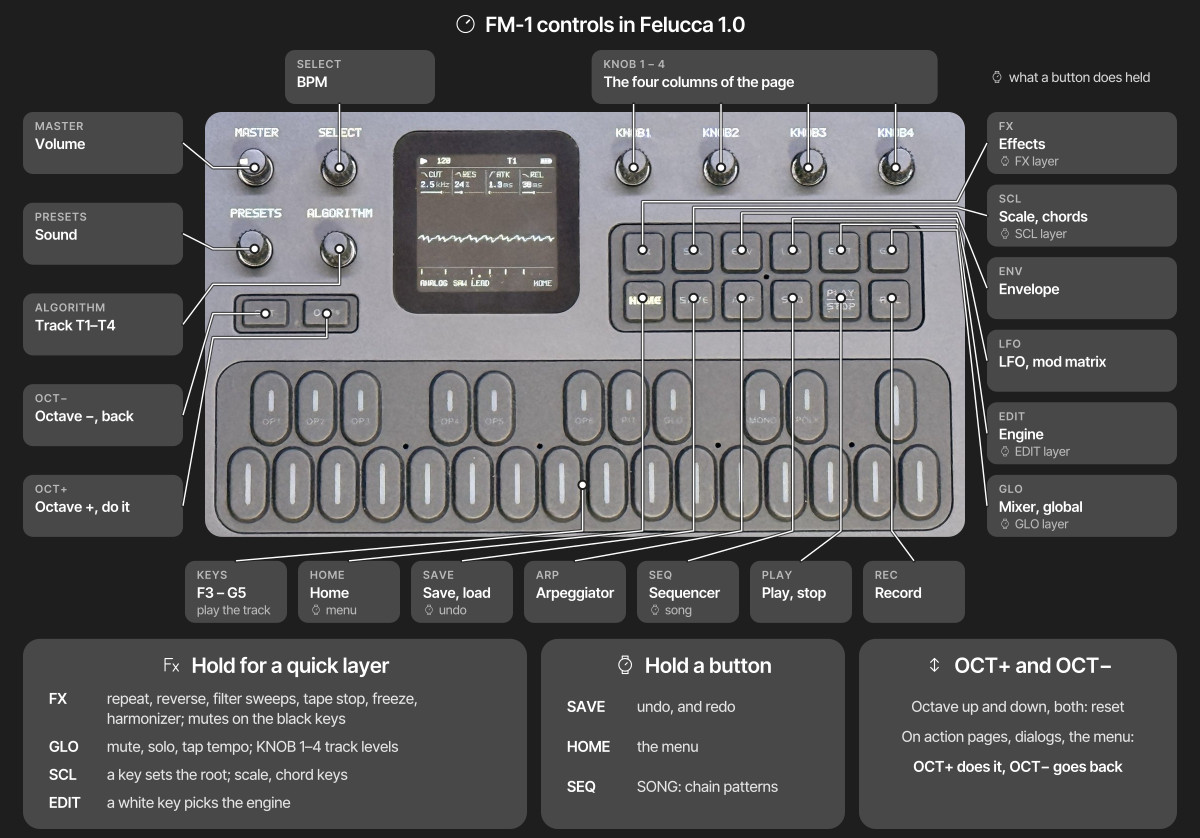Click the watch icon next to 'EDIT layer'
This screenshot has width=1200, height=838.
point(1005,451)
